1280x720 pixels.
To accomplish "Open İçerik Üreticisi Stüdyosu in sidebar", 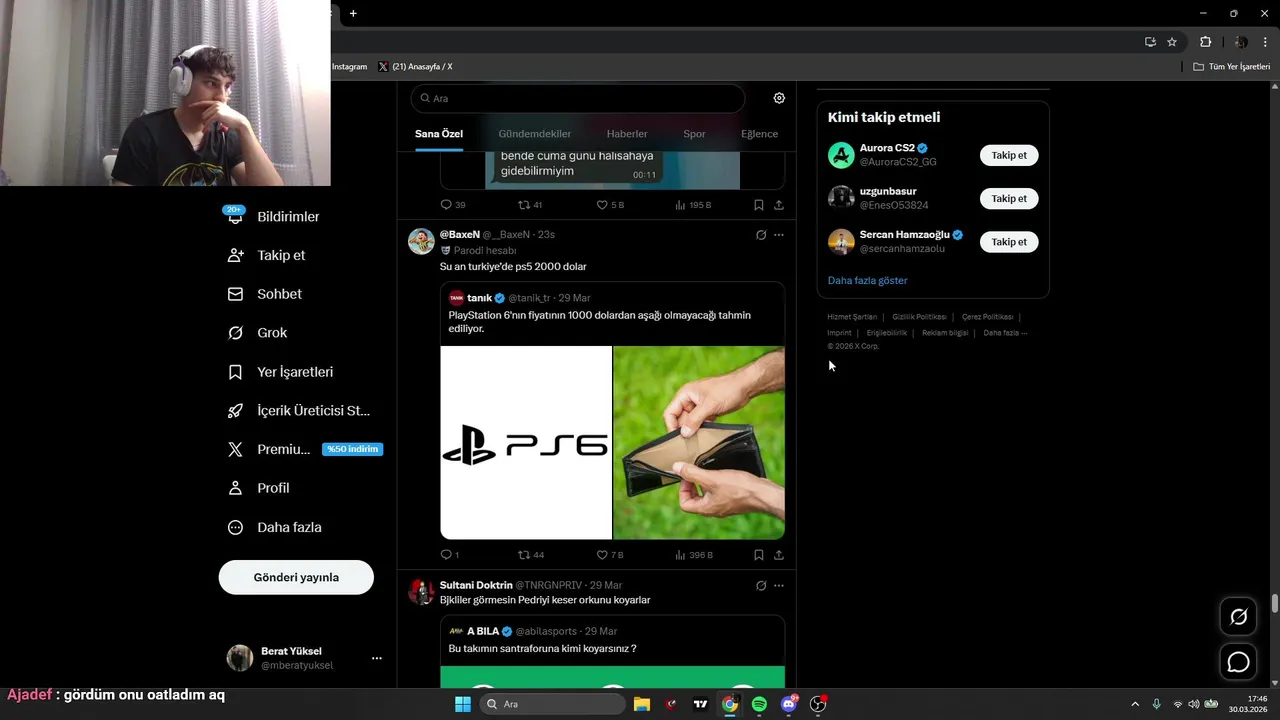I will [299, 411].
